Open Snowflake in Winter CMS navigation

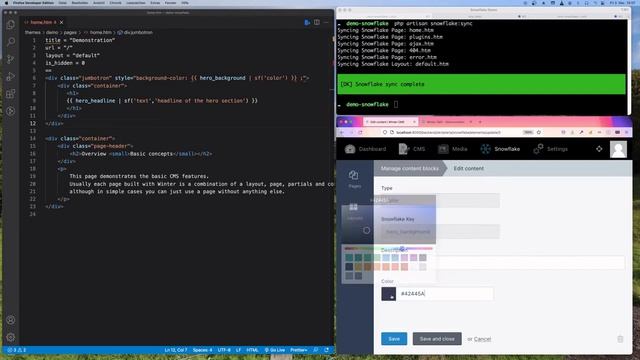click(500, 149)
